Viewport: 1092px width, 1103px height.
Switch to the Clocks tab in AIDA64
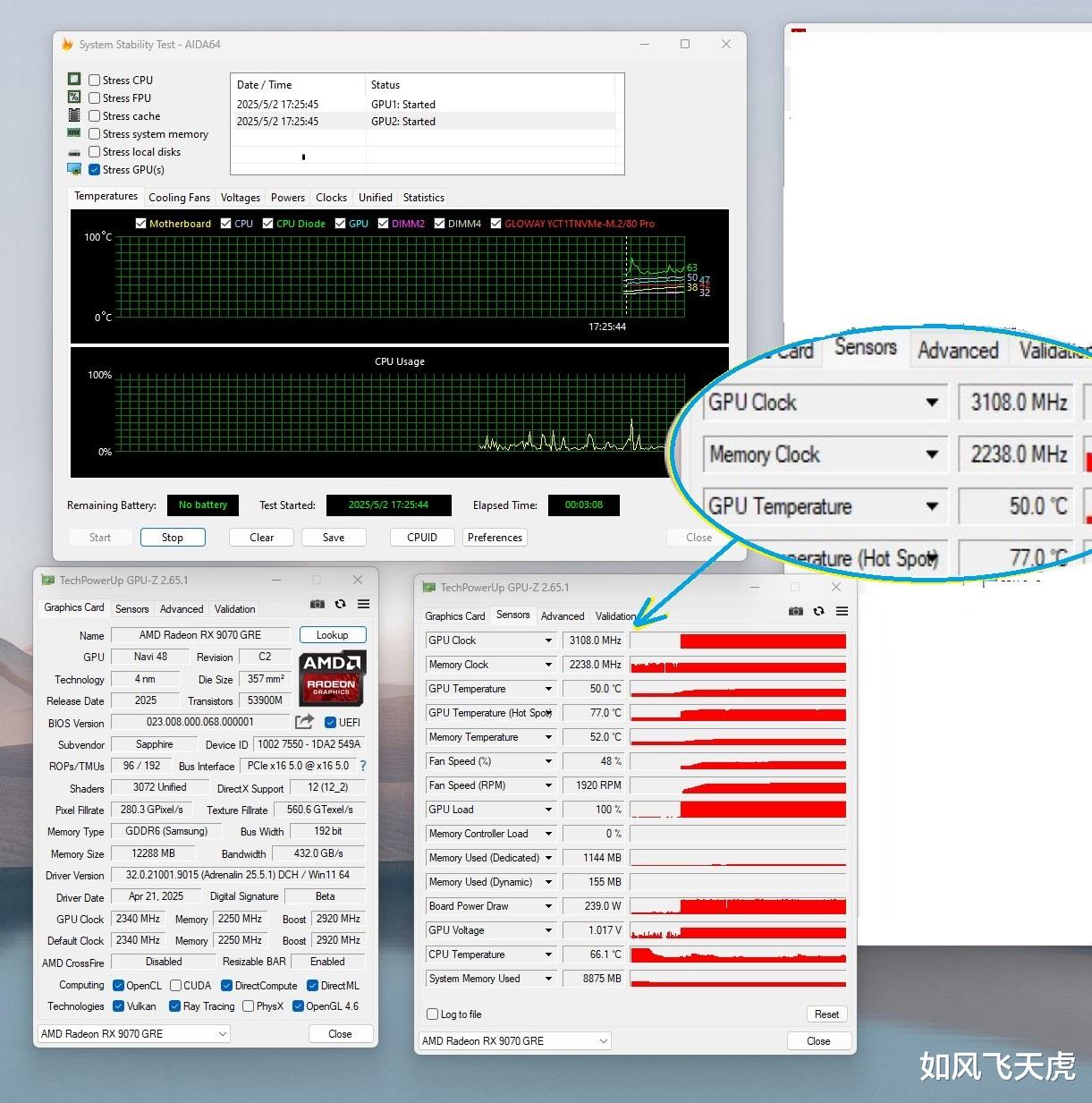point(331,198)
